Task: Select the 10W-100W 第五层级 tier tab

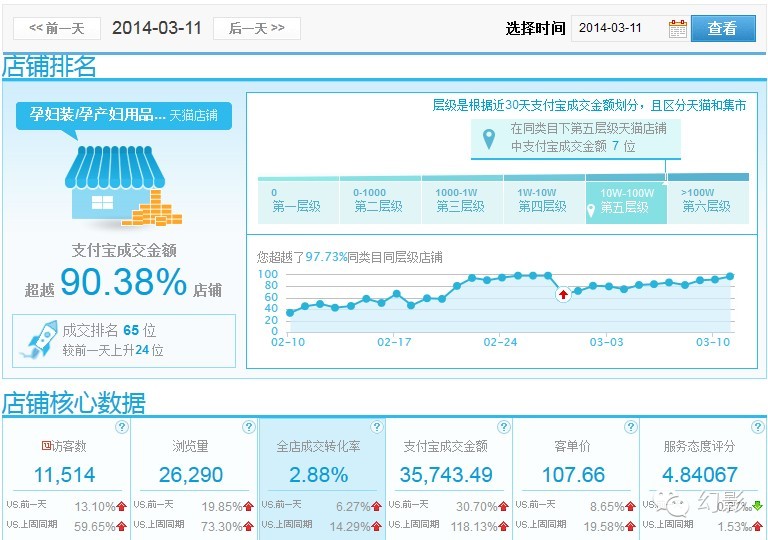Action: (626, 200)
